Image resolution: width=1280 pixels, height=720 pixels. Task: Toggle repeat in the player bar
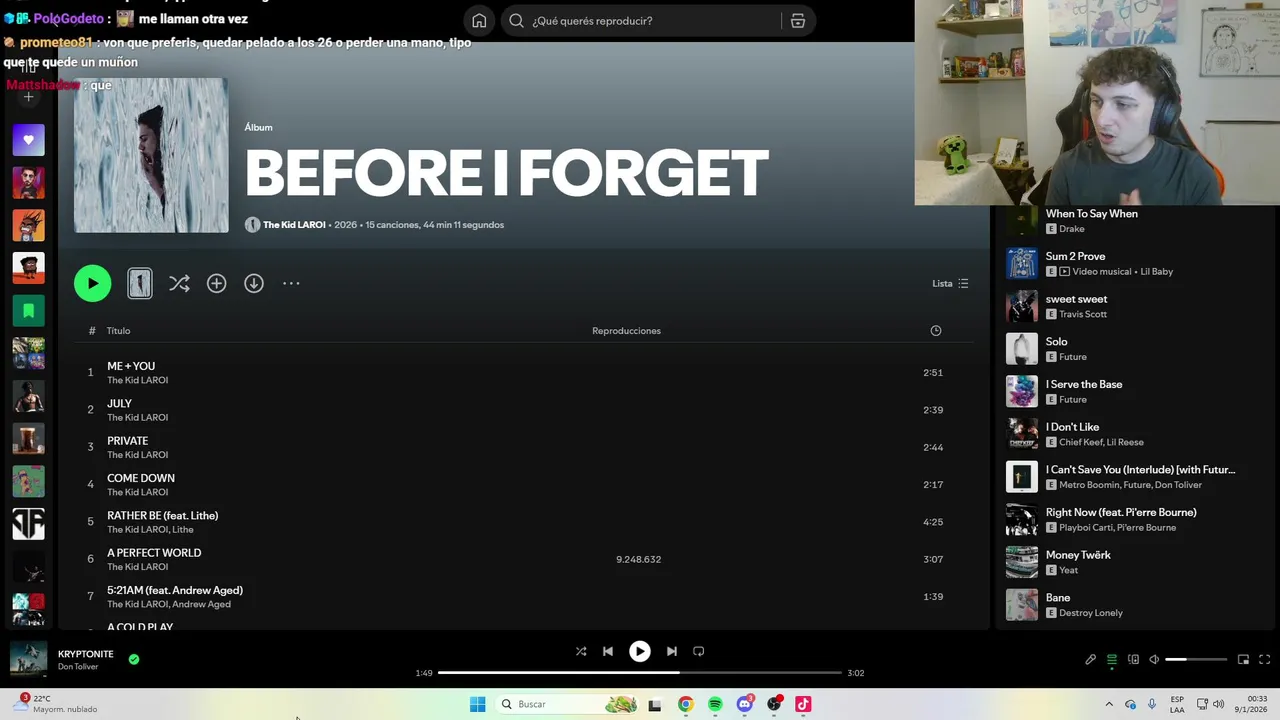[x=699, y=651]
